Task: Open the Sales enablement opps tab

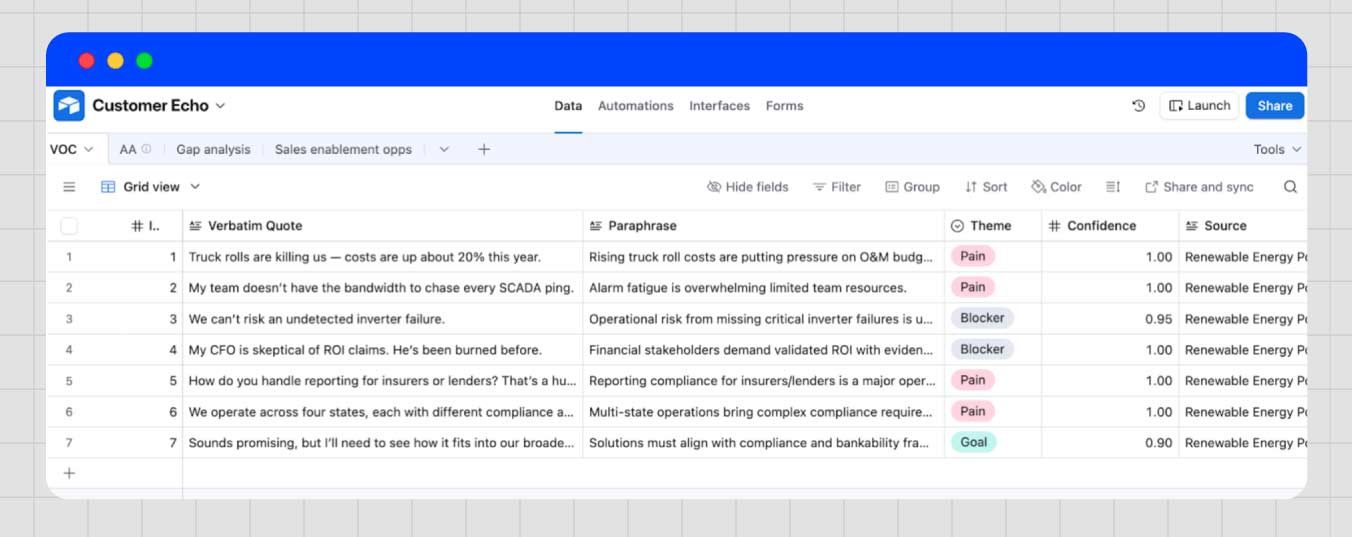Action: pos(343,149)
